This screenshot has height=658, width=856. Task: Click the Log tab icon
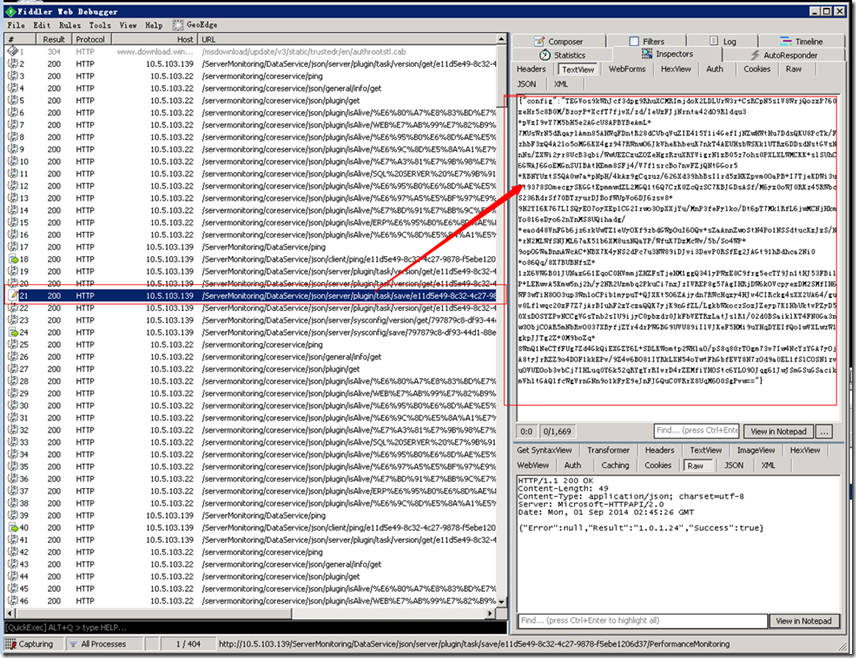(x=714, y=41)
